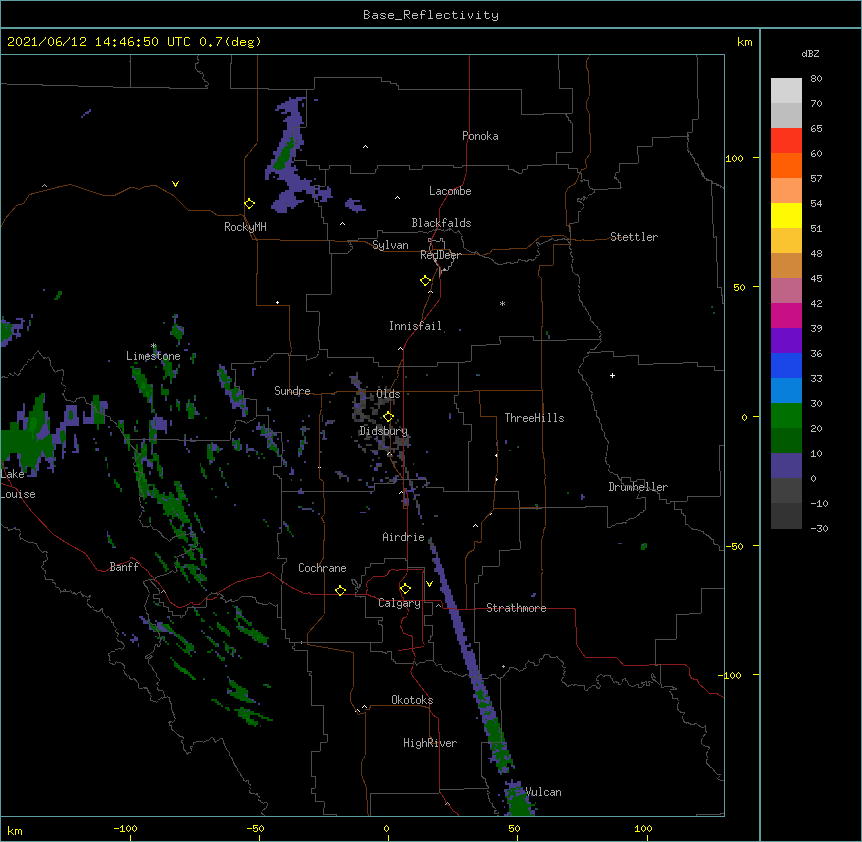Click the RedDeer city label
The width and height of the screenshot is (862, 842).
[440, 255]
